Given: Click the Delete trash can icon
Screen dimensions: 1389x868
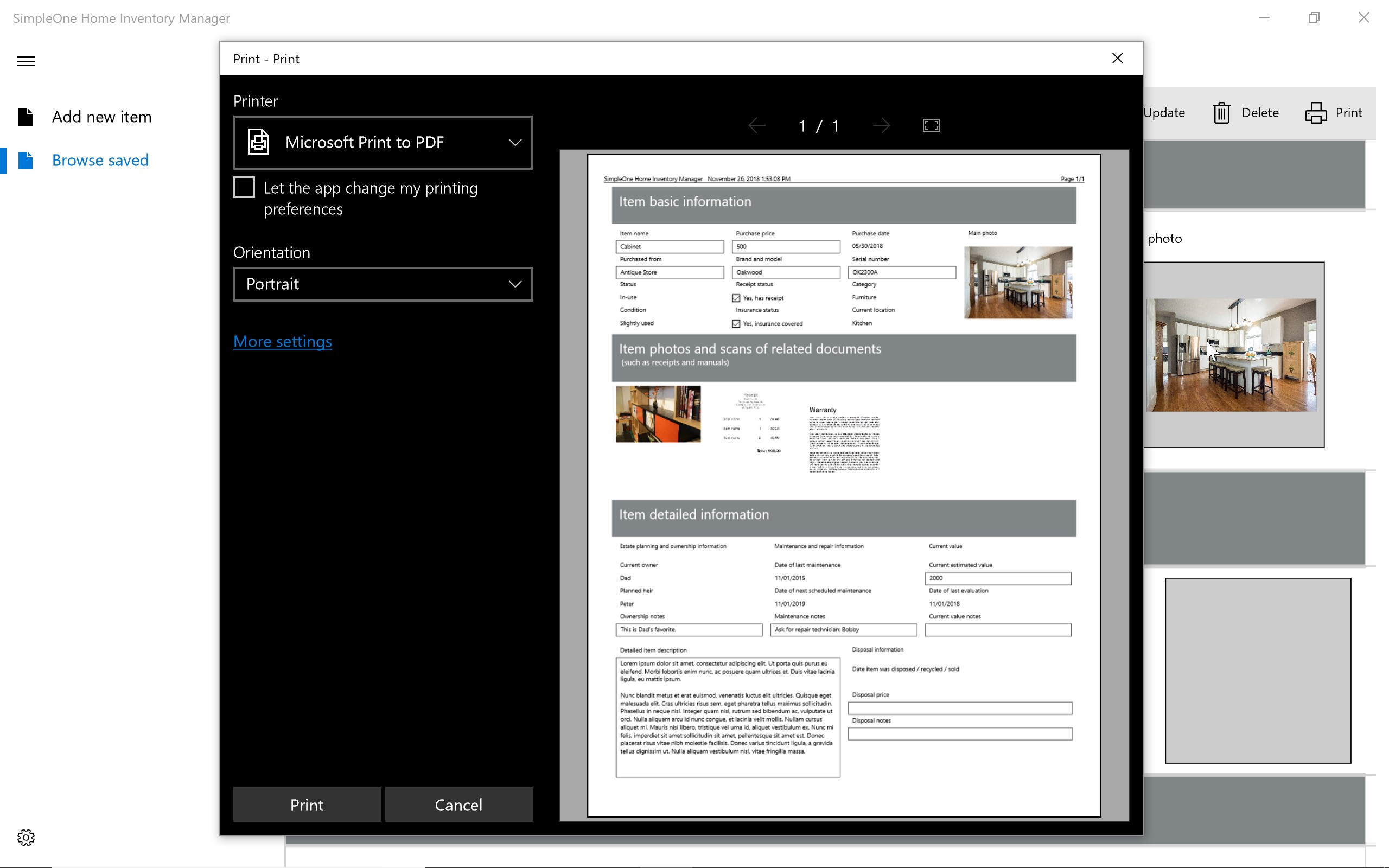Looking at the screenshot, I should [1221, 112].
